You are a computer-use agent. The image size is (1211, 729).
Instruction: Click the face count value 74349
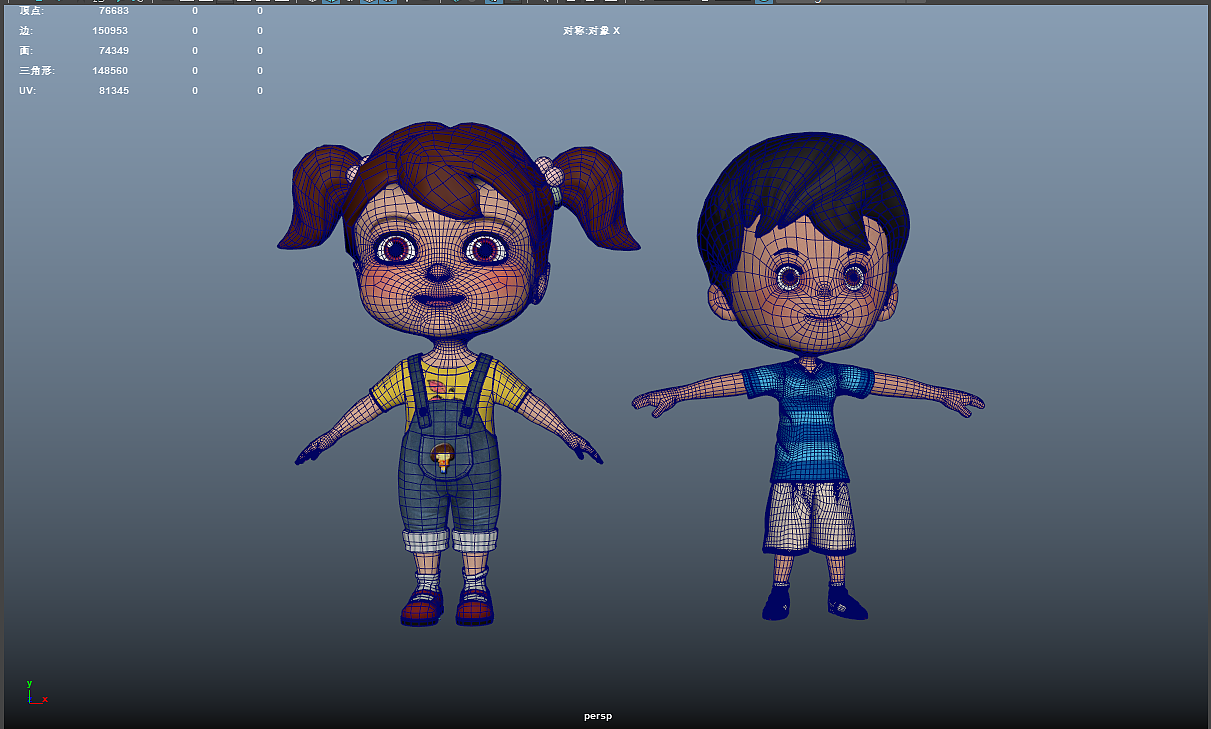tap(113, 51)
